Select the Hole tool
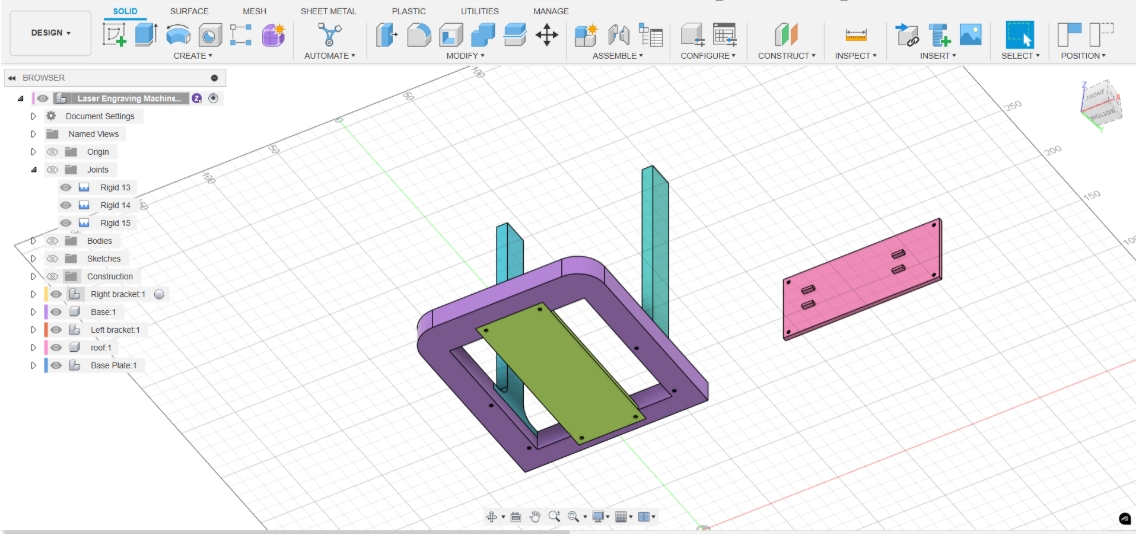1136x534 pixels. tap(210, 35)
